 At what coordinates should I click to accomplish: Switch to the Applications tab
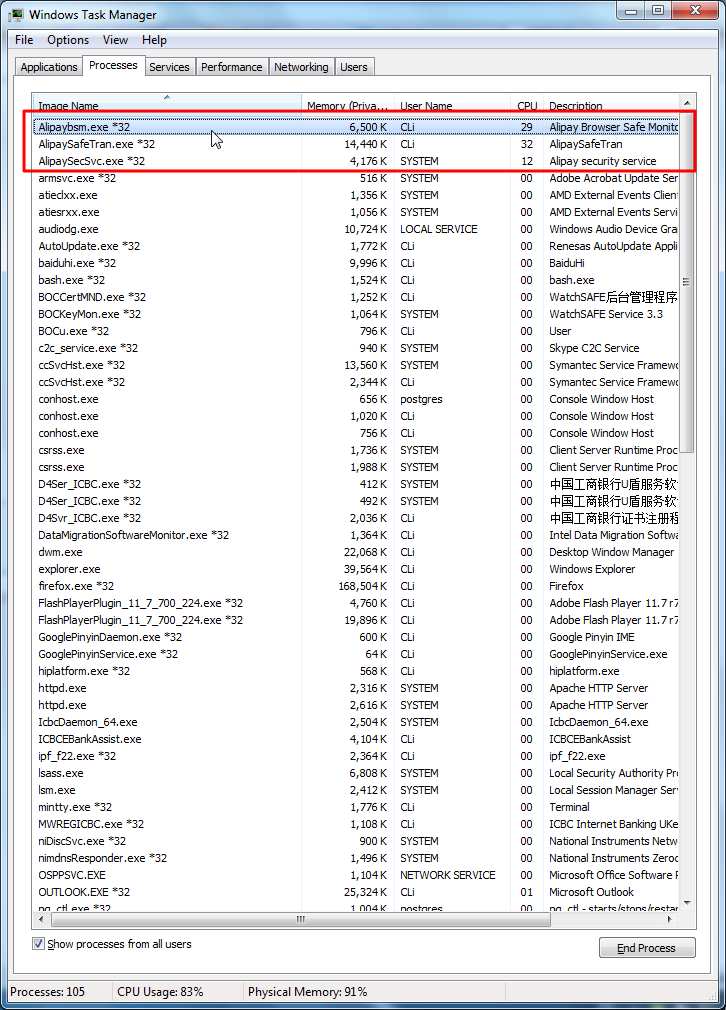(48, 67)
